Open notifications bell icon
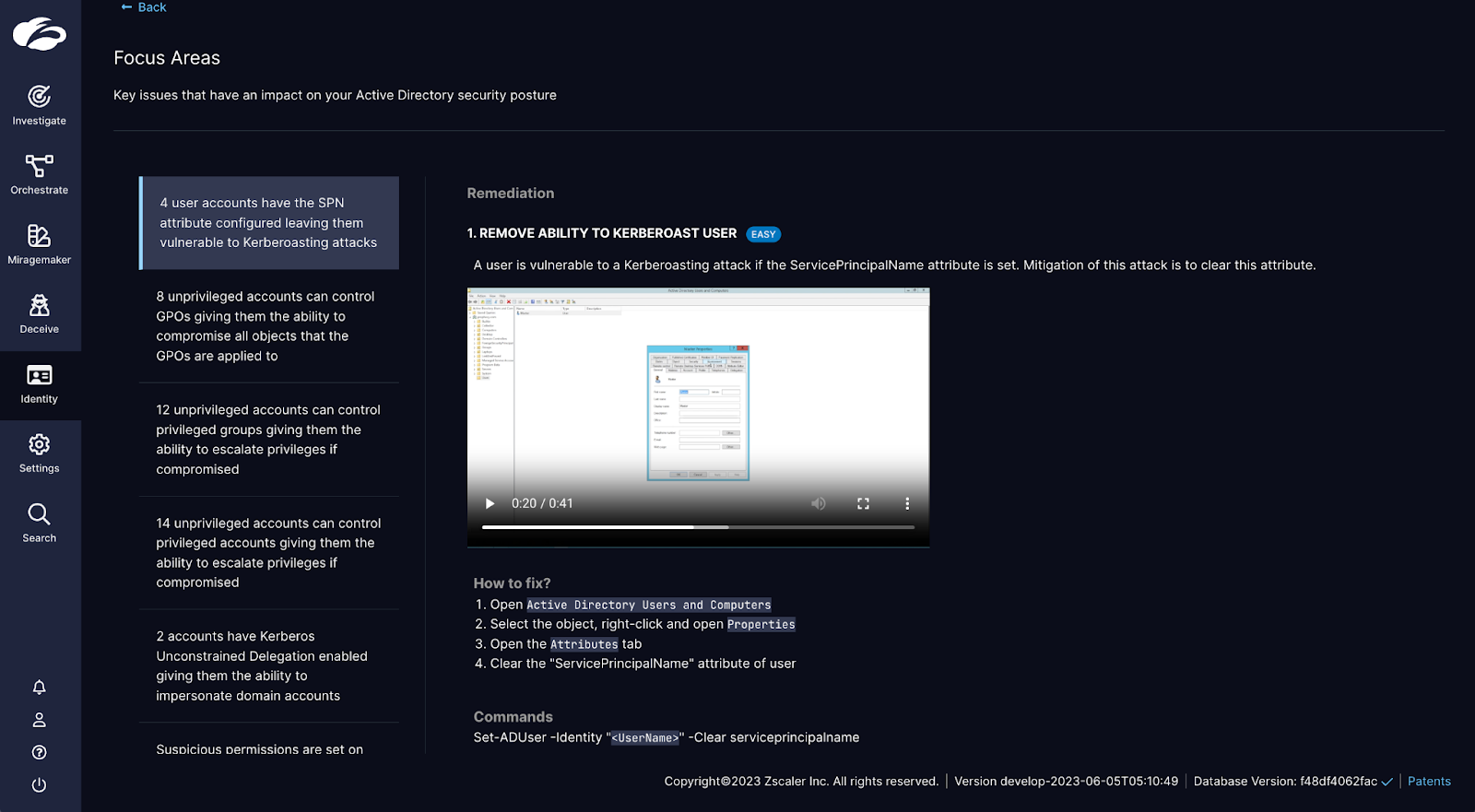 39,688
